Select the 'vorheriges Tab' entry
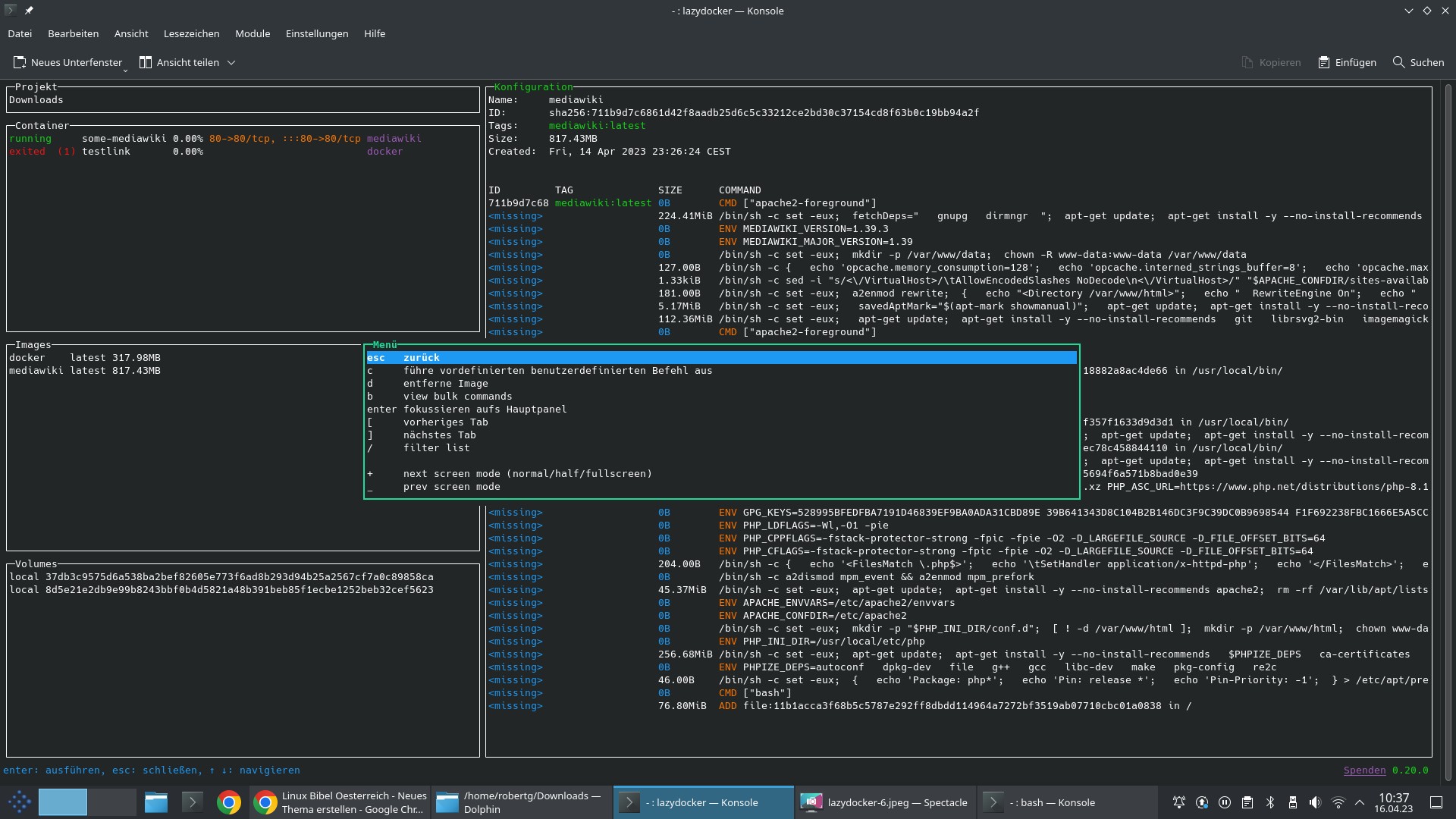This screenshot has height=819, width=1456. [x=721, y=422]
